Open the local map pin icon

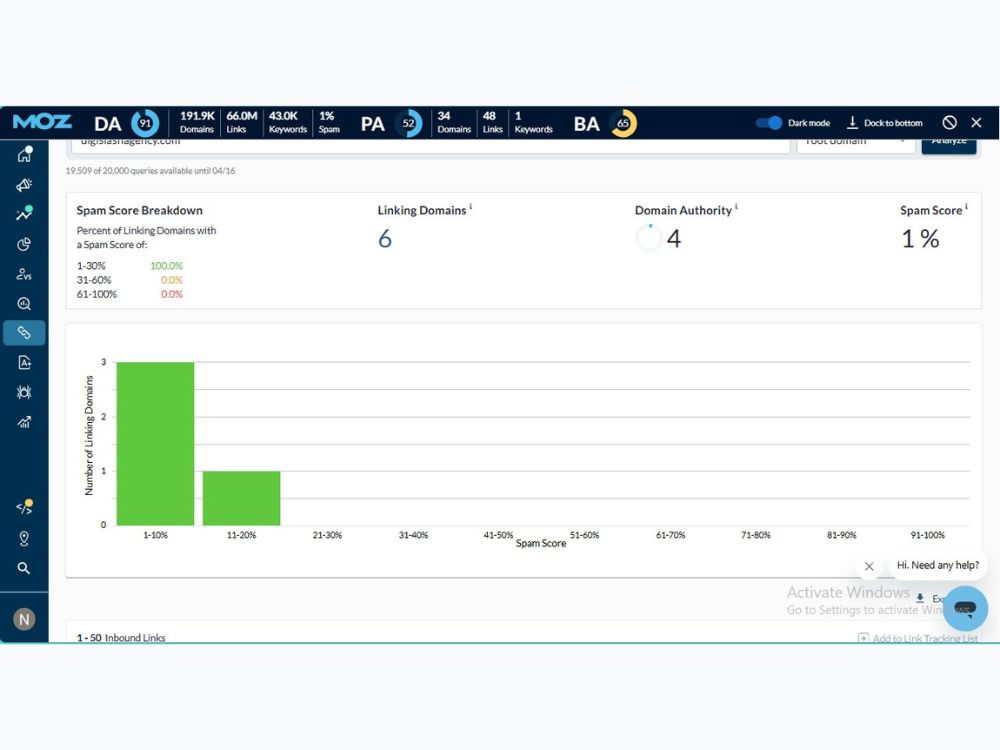(x=24, y=538)
